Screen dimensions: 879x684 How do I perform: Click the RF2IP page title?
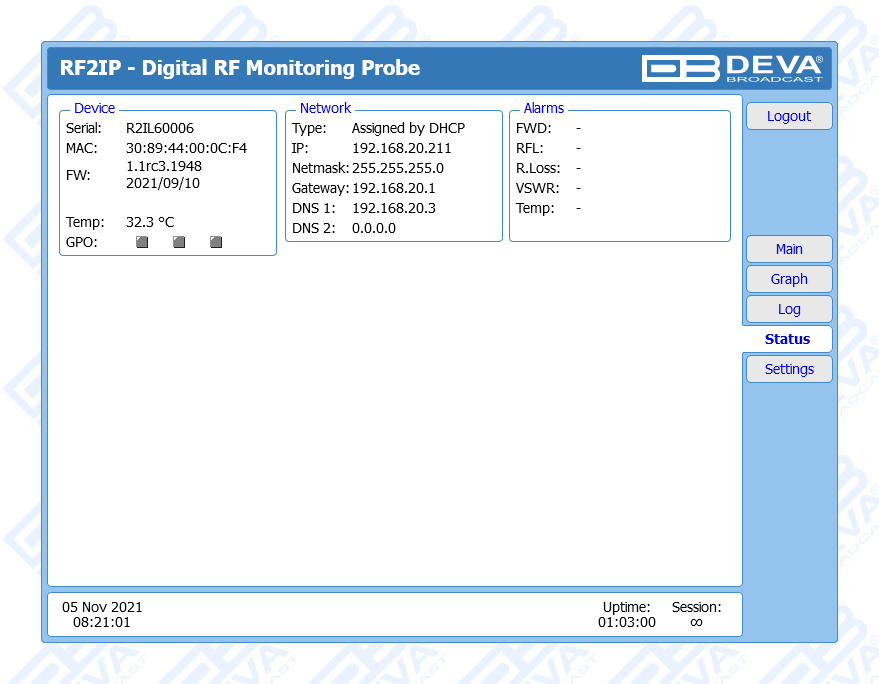(240, 68)
